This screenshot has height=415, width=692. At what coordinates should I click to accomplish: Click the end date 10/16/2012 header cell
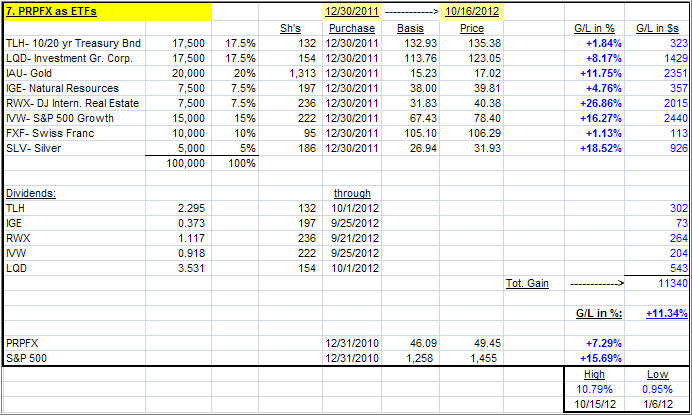pyautogui.click(x=472, y=11)
